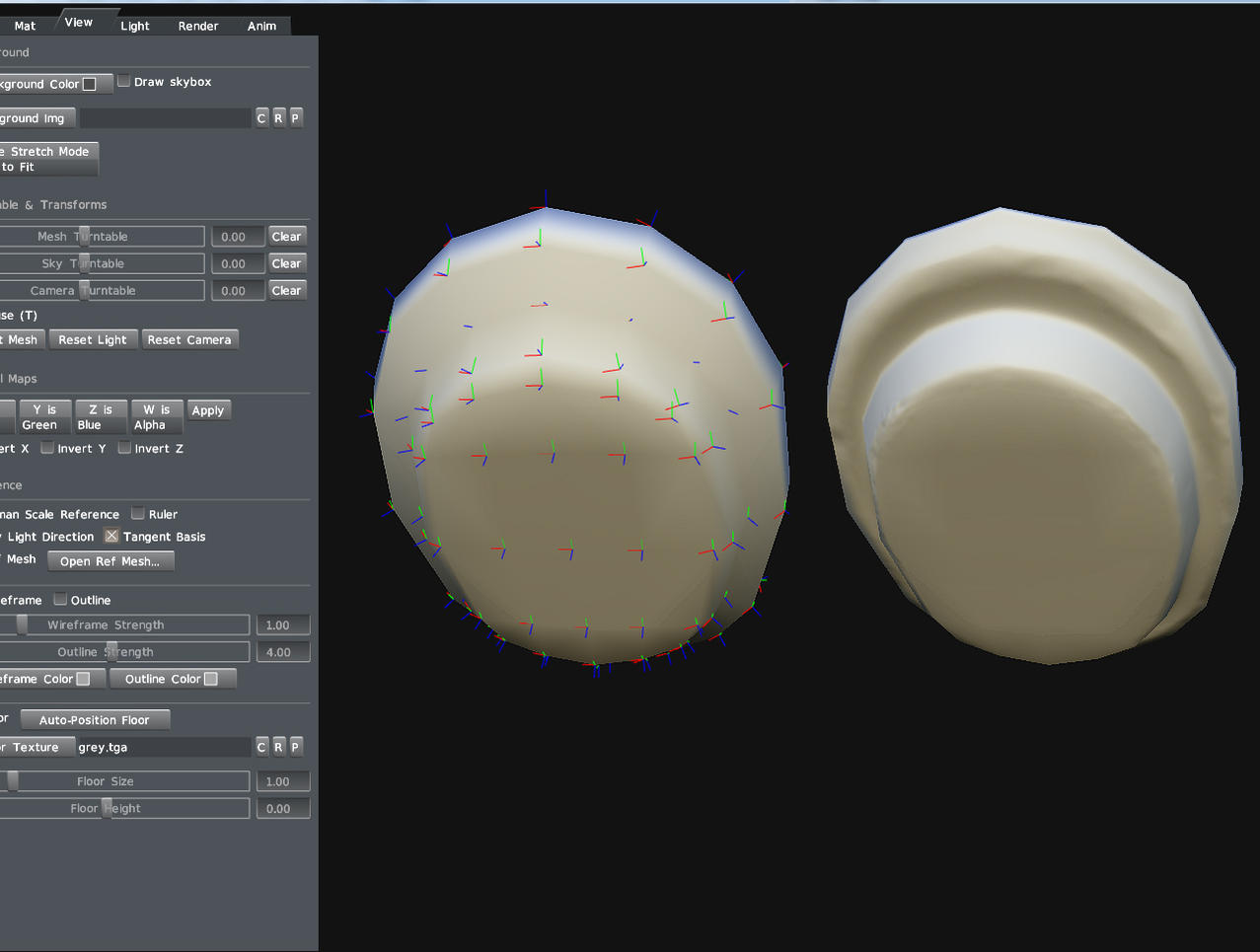1260x952 pixels.
Task: Click the Open Ref Mesh button
Action: [110, 560]
